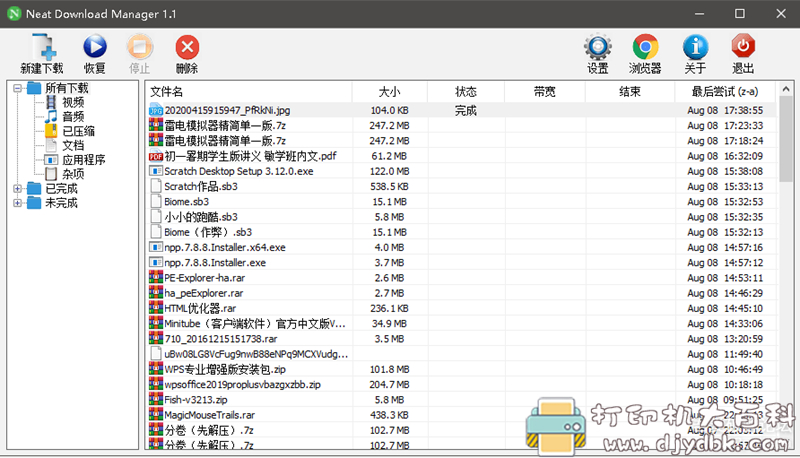Select the 音频 tree item label
The width and height of the screenshot is (800, 458).
point(73,117)
